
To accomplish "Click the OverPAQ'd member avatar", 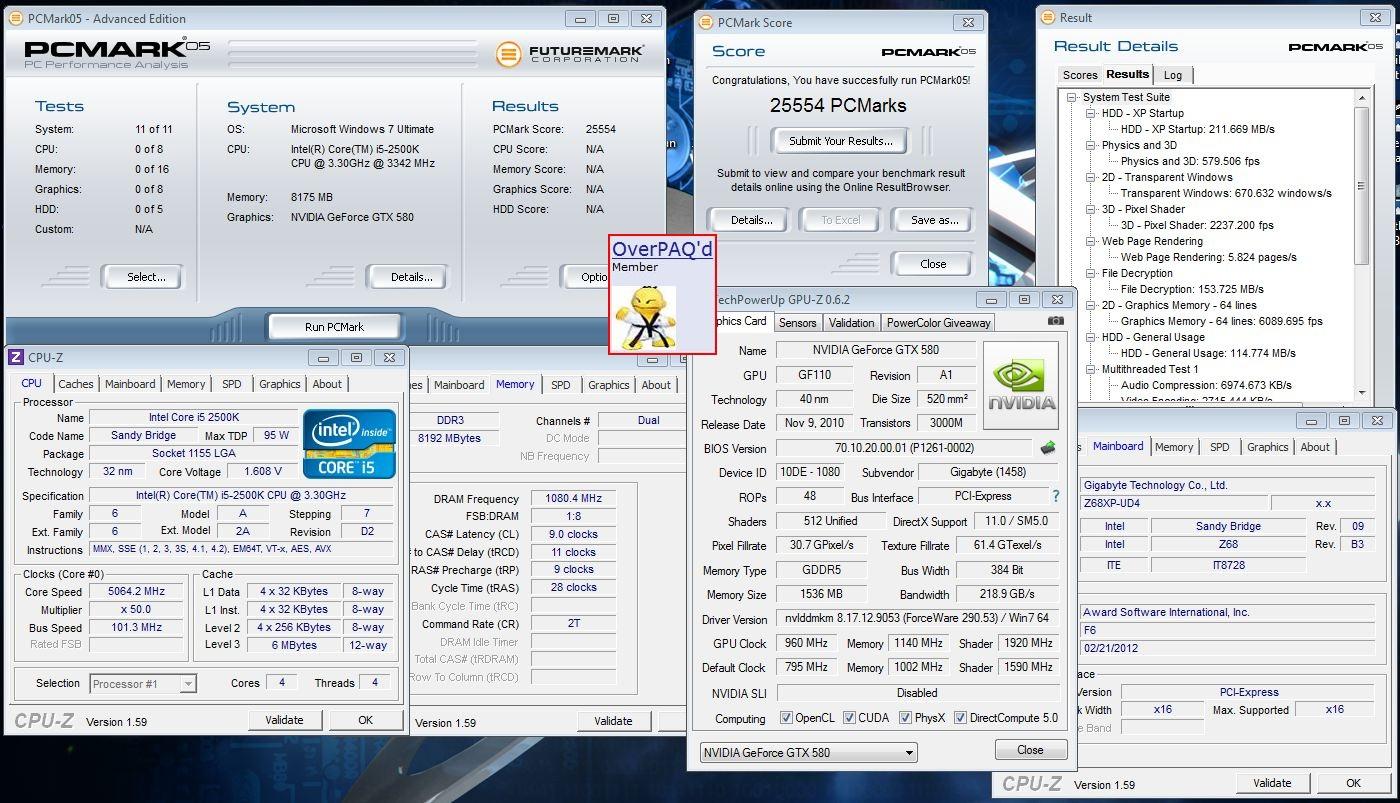I will pyautogui.click(x=644, y=318).
